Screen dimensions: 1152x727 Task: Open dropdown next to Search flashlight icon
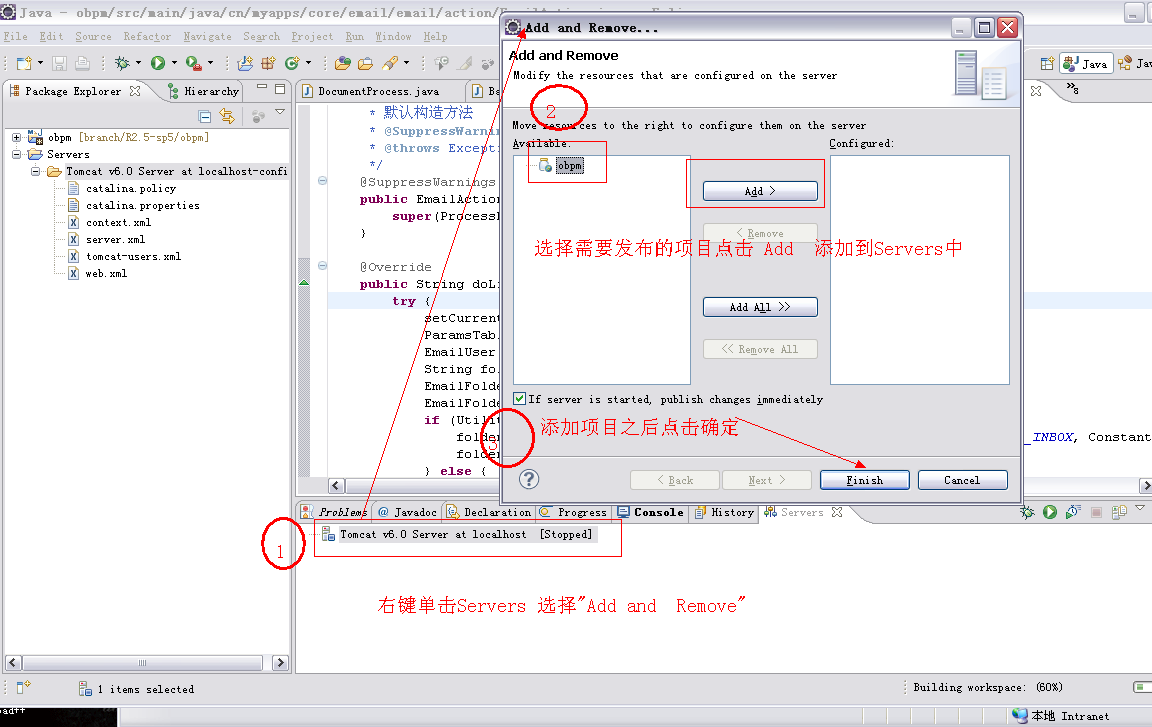point(406,63)
